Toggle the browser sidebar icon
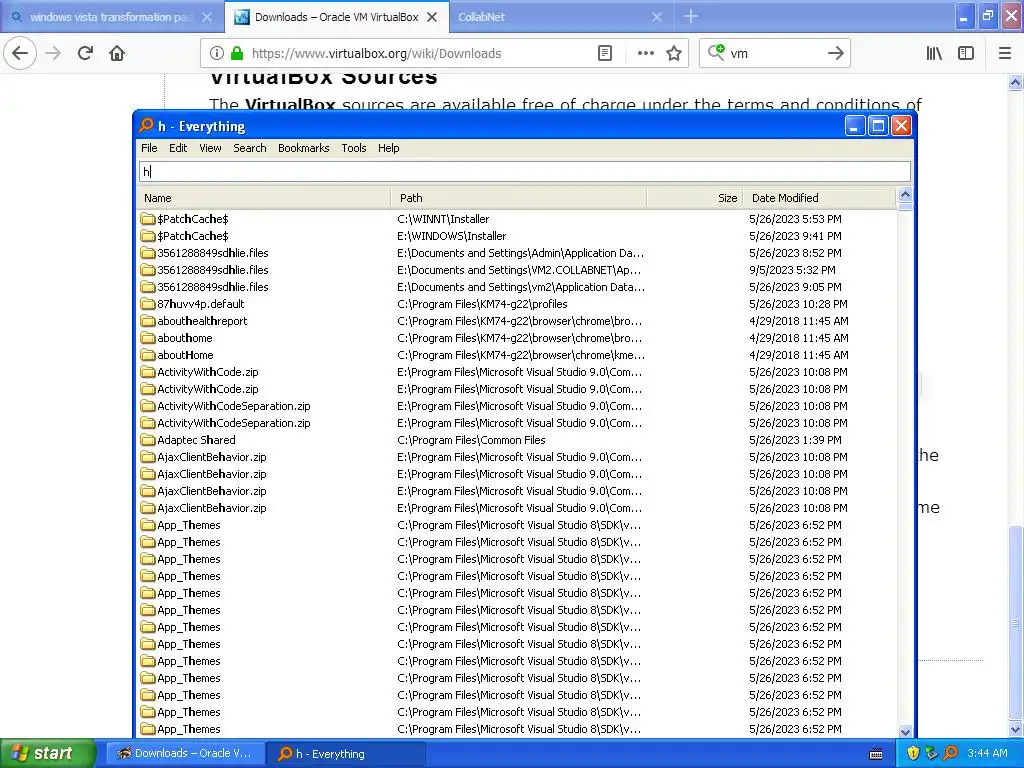The image size is (1024, 768). [x=966, y=53]
